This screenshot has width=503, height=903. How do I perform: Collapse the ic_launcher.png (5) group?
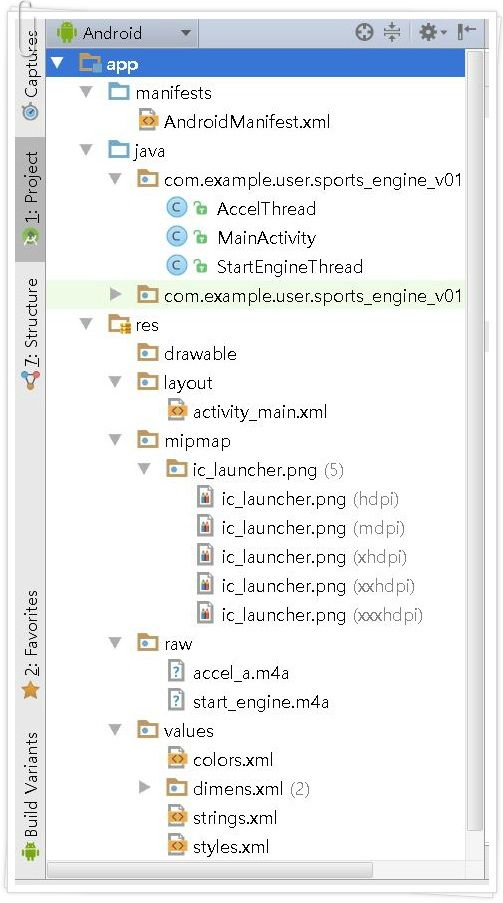tap(145, 469)
